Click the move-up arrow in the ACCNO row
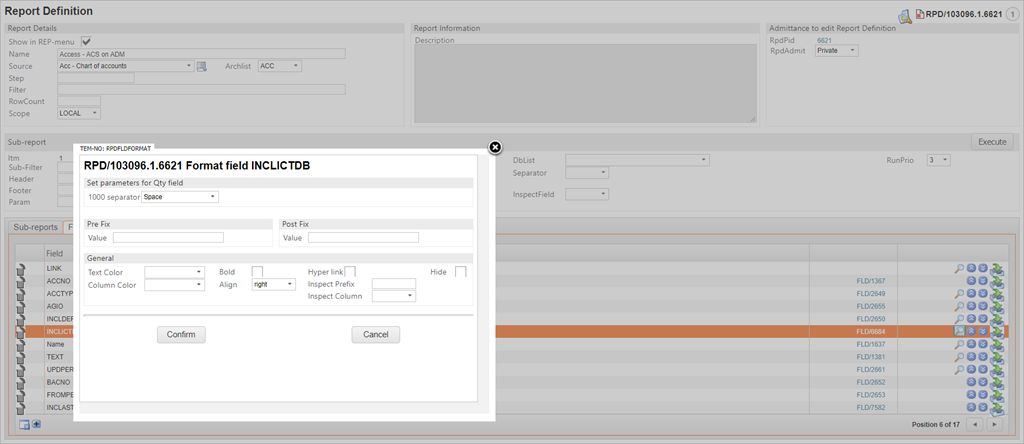This screenshot has width=1024, height=444. point(970,282)
